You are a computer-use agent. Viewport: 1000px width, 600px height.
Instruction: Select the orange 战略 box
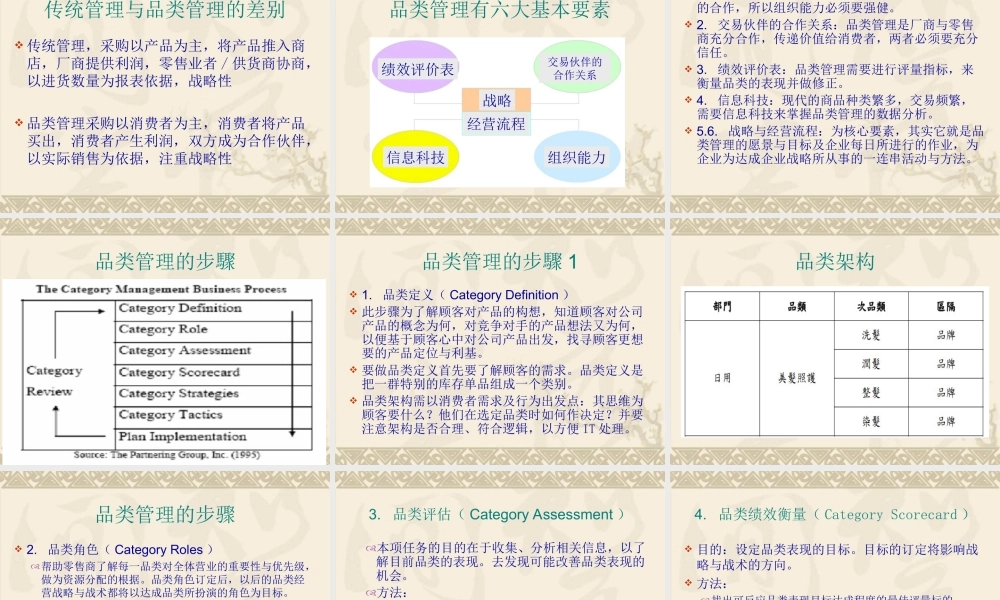coord(496,100)
